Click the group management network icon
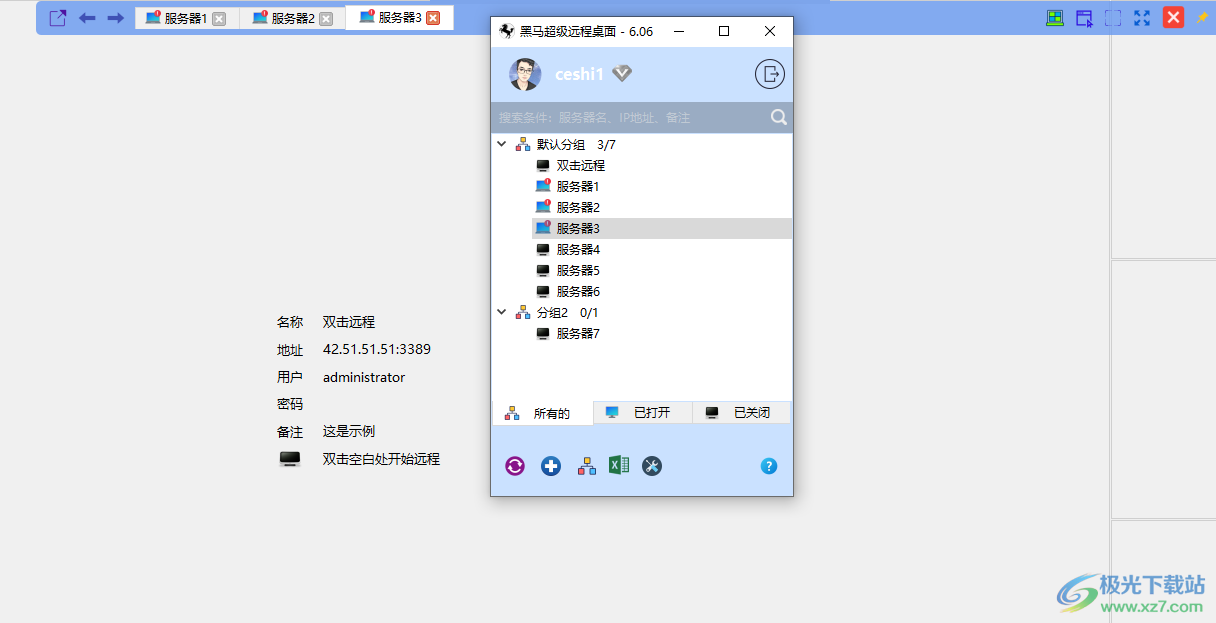Viewport: 1216px width, 623px height. [587, 466]
